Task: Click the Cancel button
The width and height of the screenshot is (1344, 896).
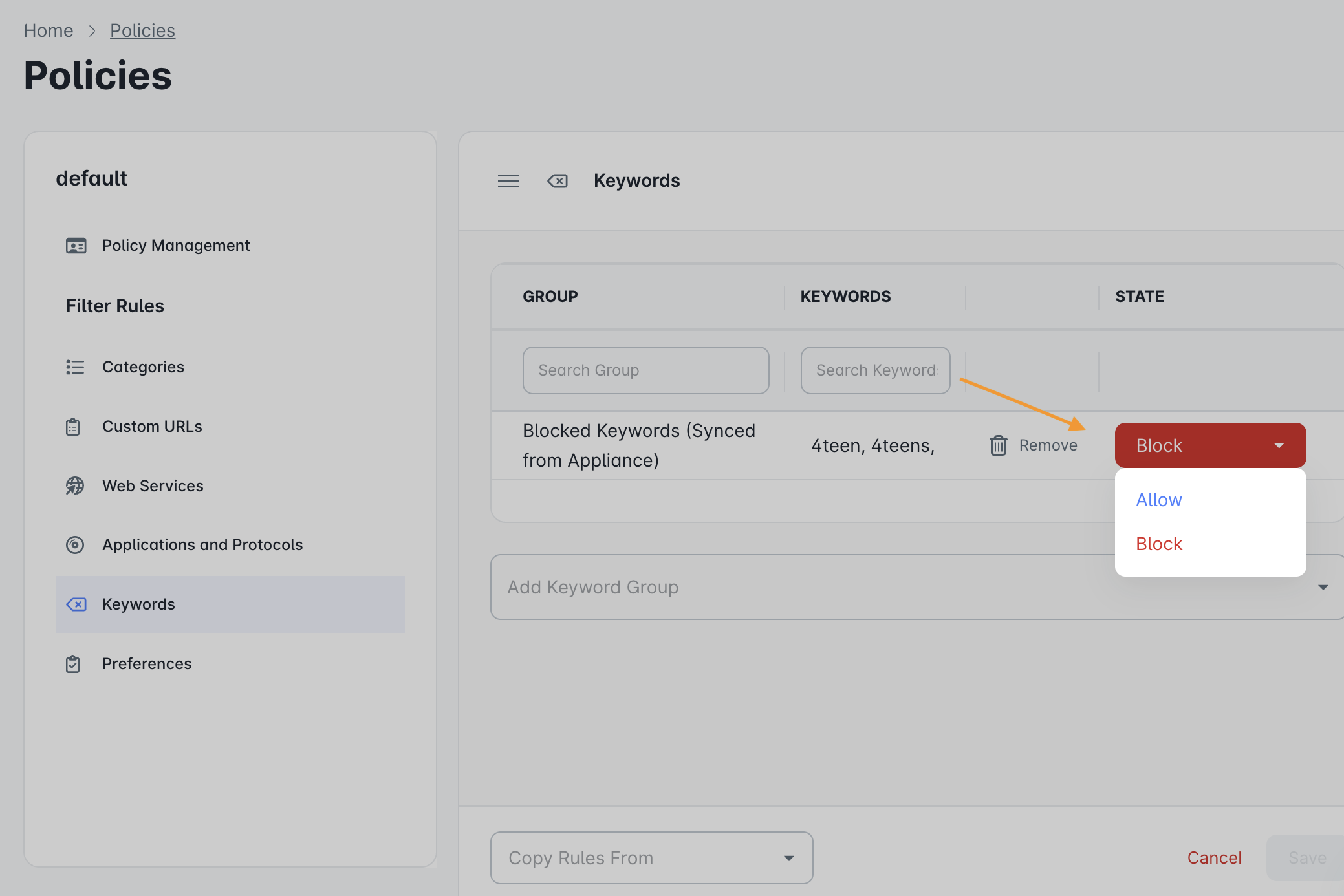Action: pos(1214,858)
